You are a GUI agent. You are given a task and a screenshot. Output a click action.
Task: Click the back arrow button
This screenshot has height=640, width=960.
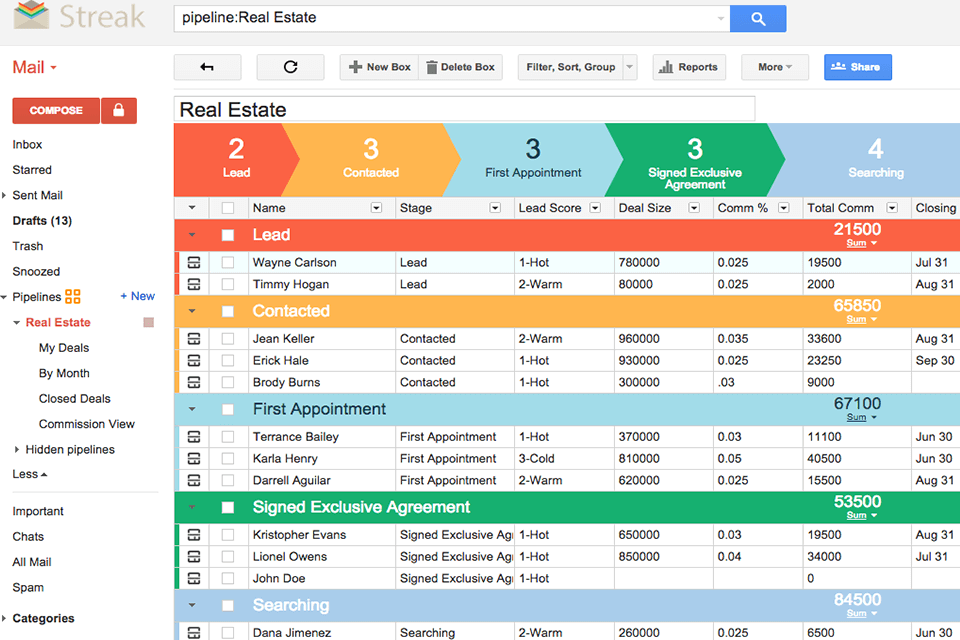207,67
